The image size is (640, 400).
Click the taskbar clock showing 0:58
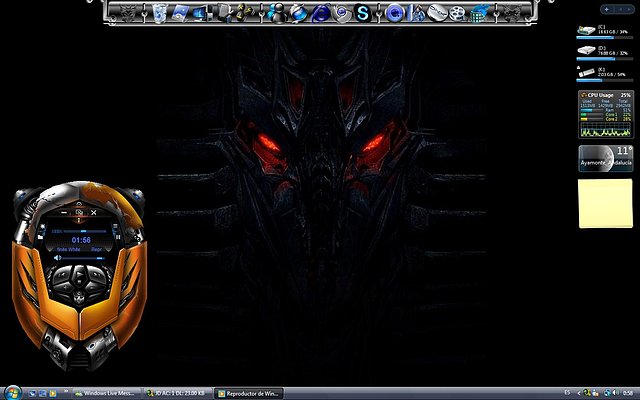(x=628, y=393)
